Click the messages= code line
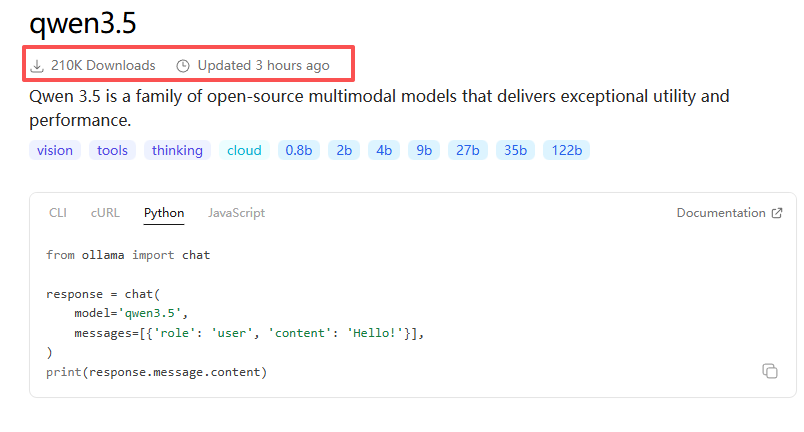The image size is (804, 432). (249, 333)
